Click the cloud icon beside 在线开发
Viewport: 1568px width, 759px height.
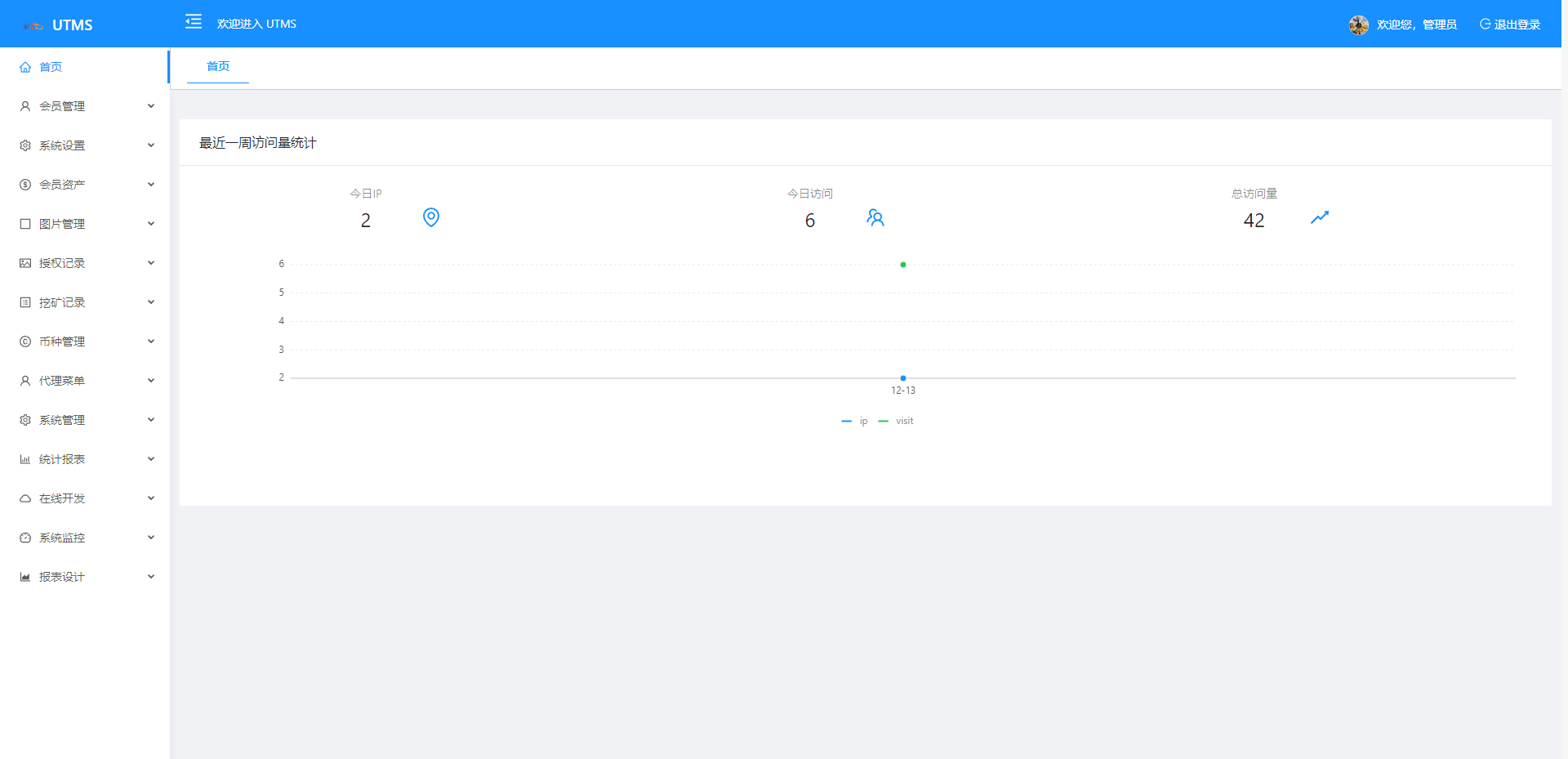(x=25, y=498)
